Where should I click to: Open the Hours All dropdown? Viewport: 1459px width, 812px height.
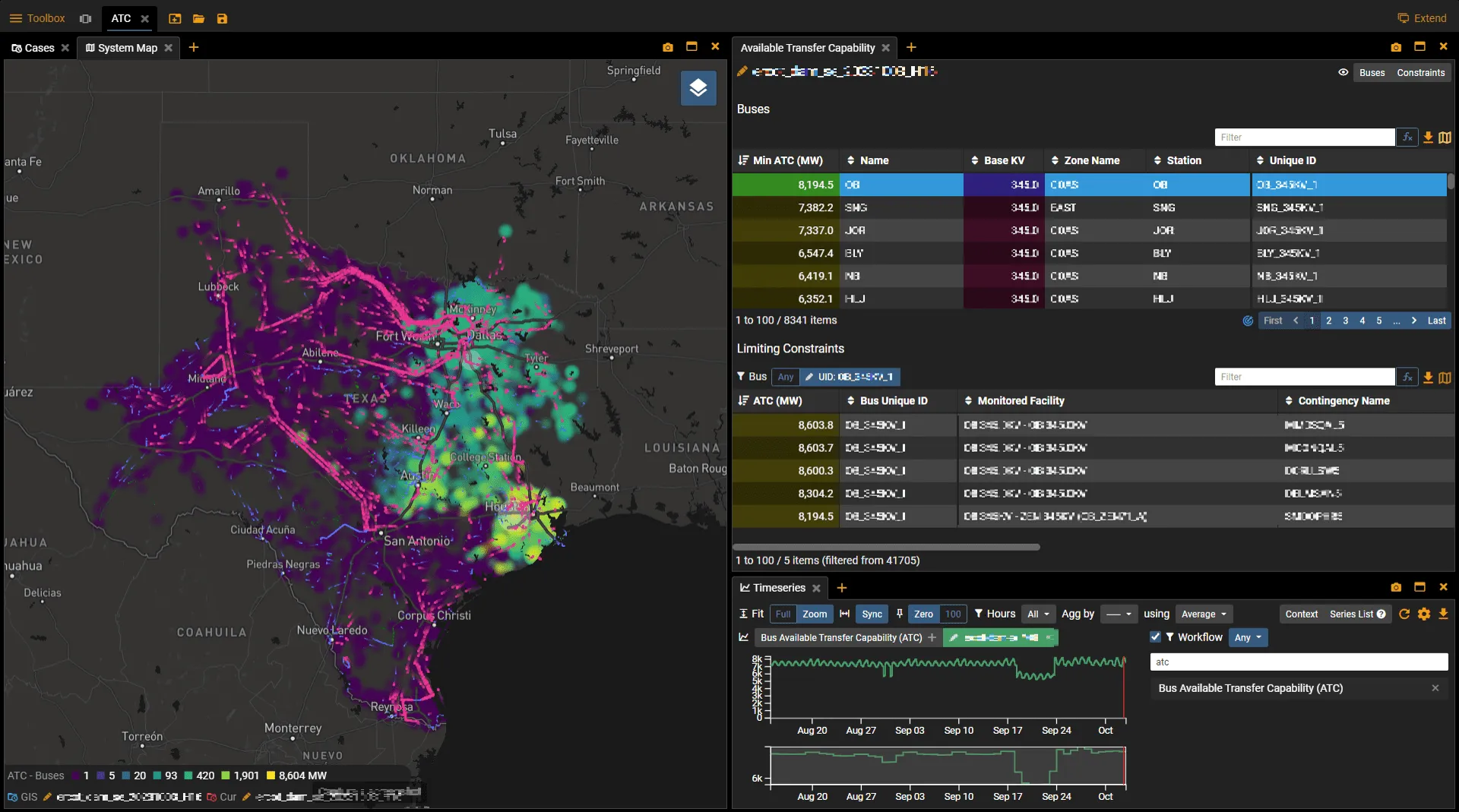[1038, 614]
